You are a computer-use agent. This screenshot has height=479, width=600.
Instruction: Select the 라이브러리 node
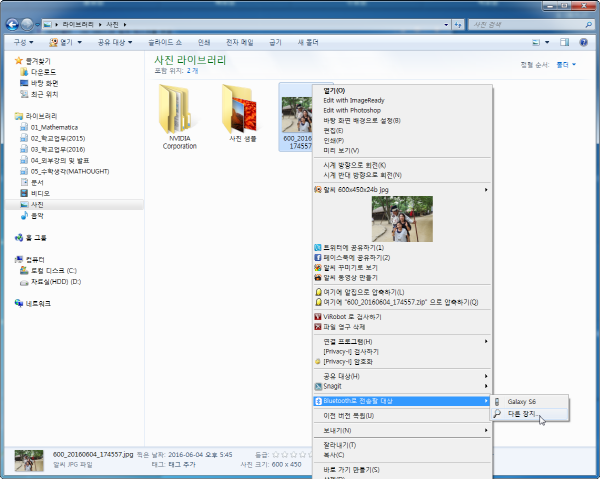[x=41, y=116]
